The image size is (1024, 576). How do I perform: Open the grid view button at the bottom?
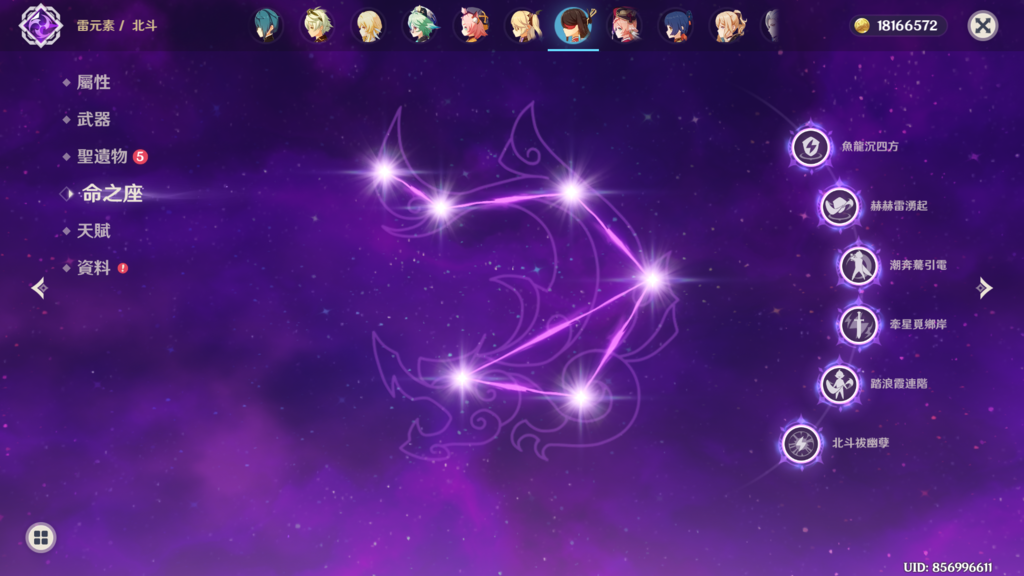point(40,537)
